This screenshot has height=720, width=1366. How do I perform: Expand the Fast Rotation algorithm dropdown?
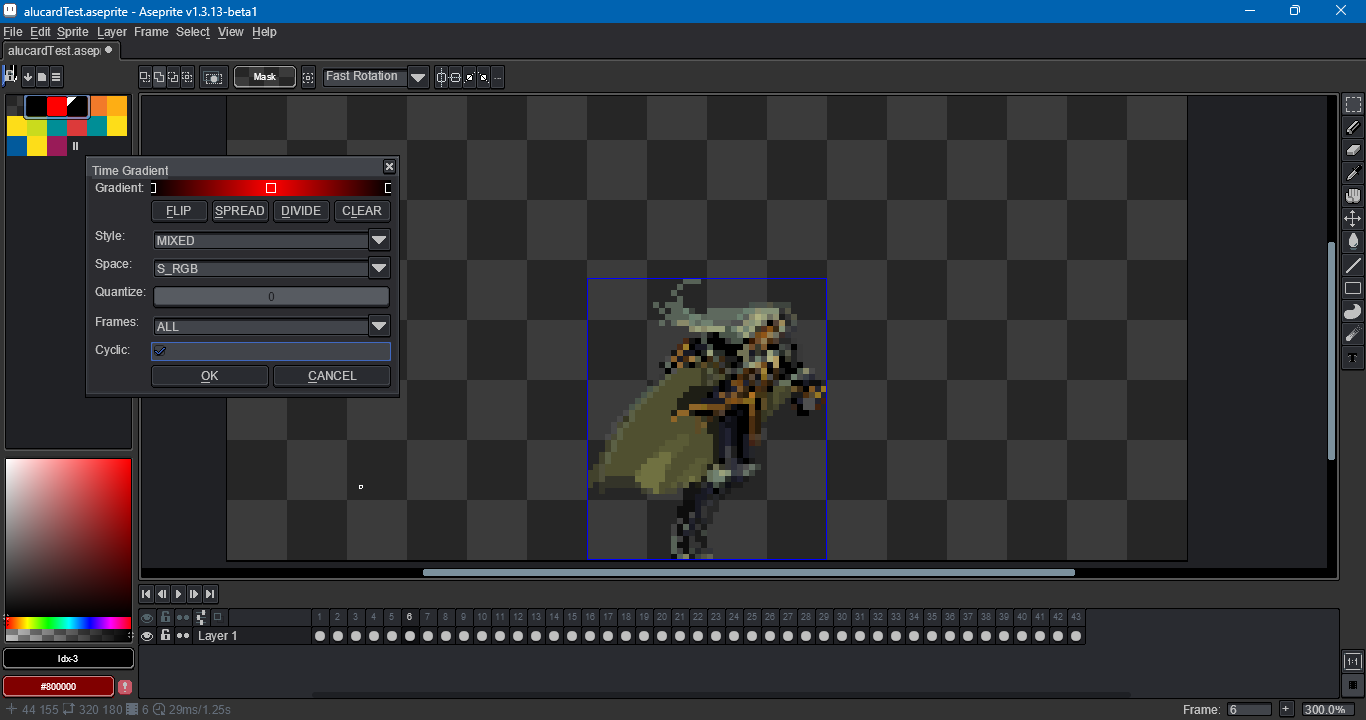pos(418,77)
